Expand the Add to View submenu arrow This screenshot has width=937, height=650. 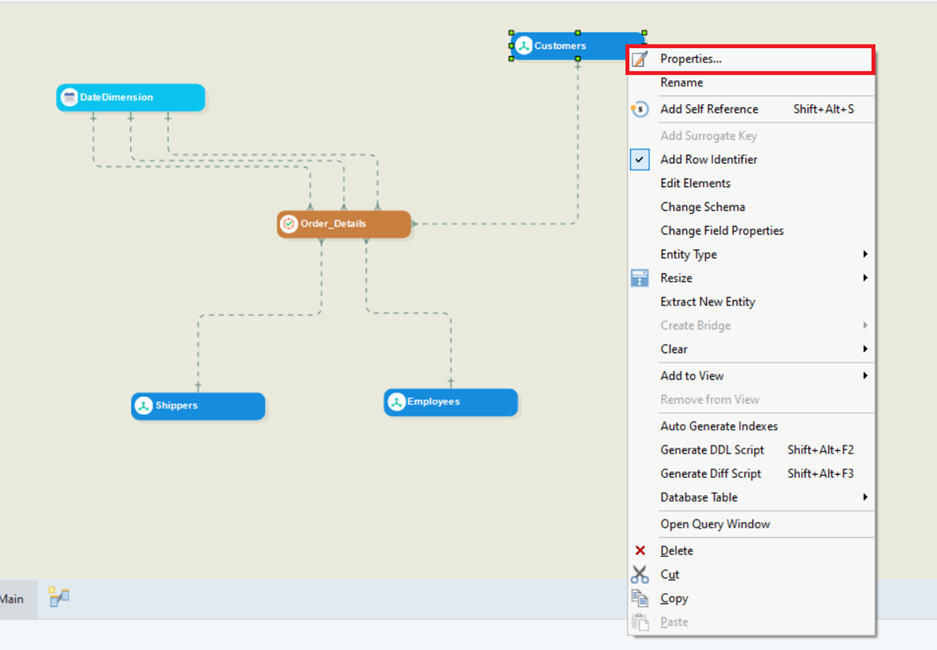865,376
